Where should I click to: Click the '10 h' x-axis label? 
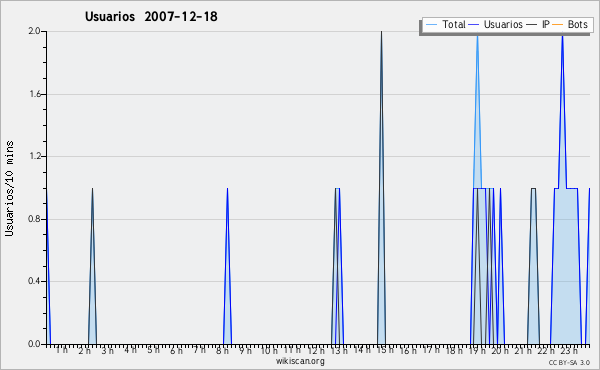coord(269,351)
